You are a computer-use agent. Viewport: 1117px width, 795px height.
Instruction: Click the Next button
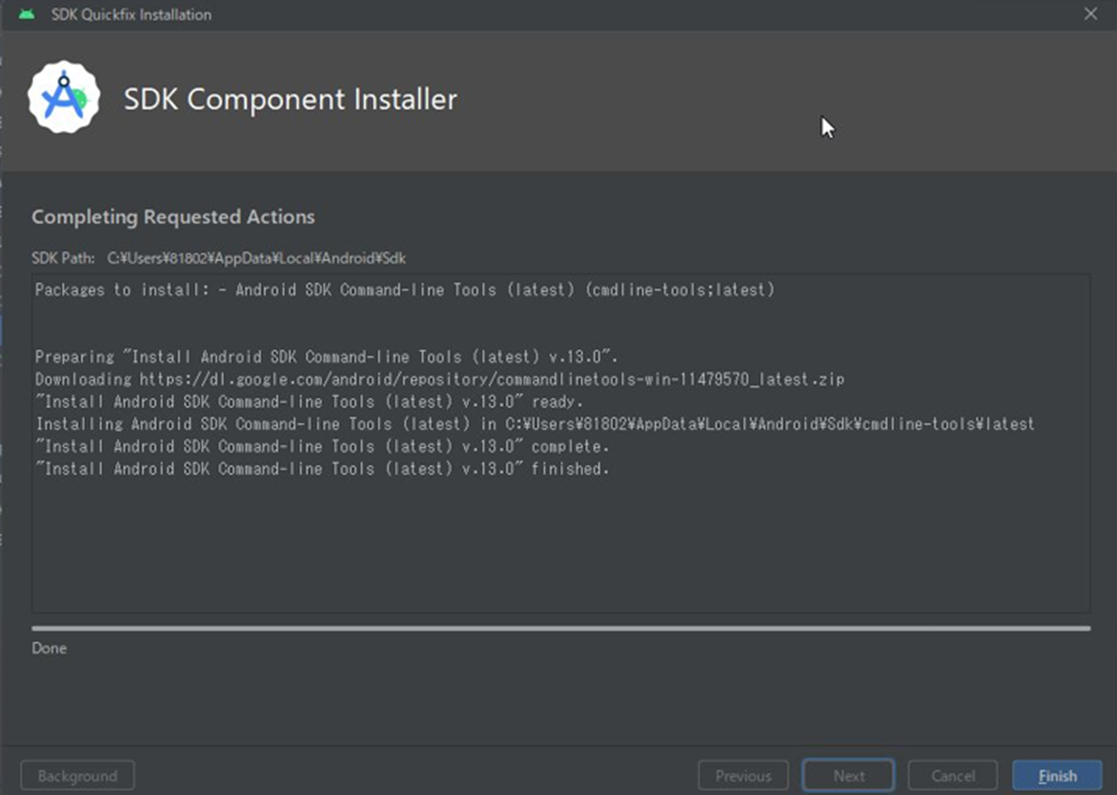pyautogui.click(x=848, y=775)
